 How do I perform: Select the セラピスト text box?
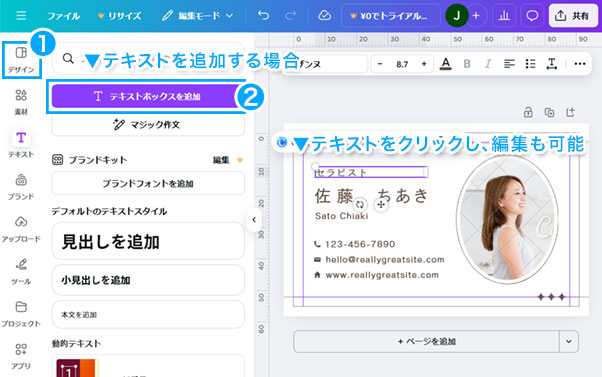pos(370,172)
